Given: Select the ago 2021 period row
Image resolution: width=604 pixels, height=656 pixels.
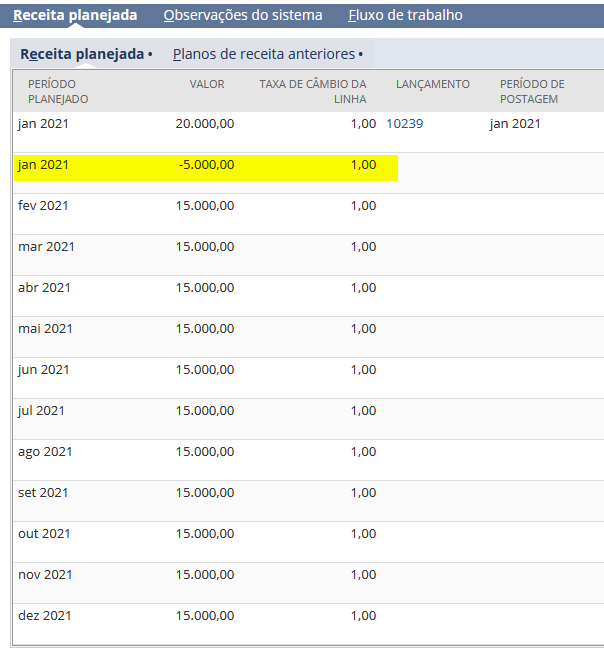Looking at the screenshot, I should click(308, 460).
